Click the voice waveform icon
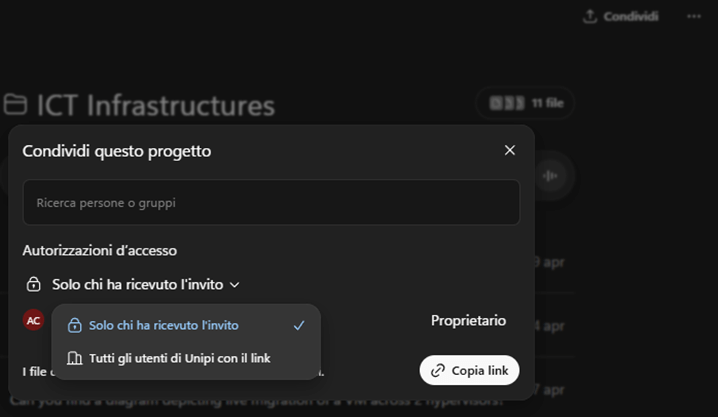 coord(549,175)
